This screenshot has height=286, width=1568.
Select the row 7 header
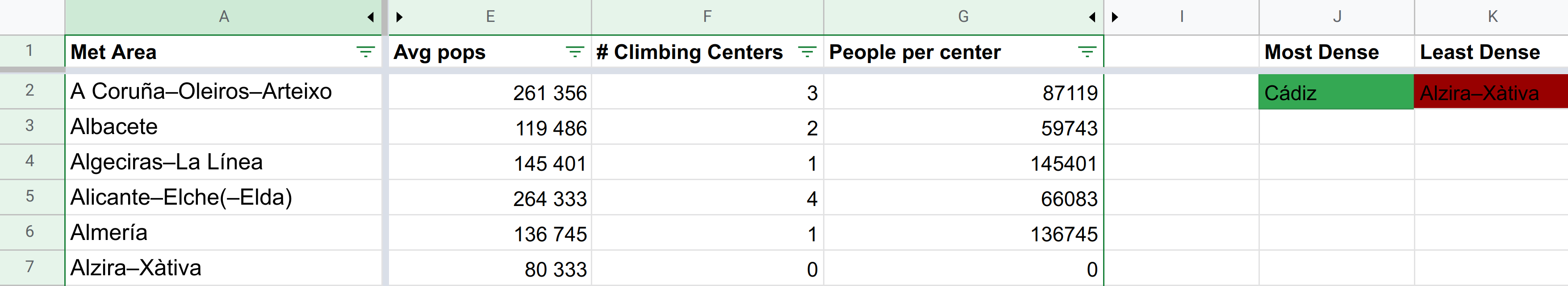[30, 267]
